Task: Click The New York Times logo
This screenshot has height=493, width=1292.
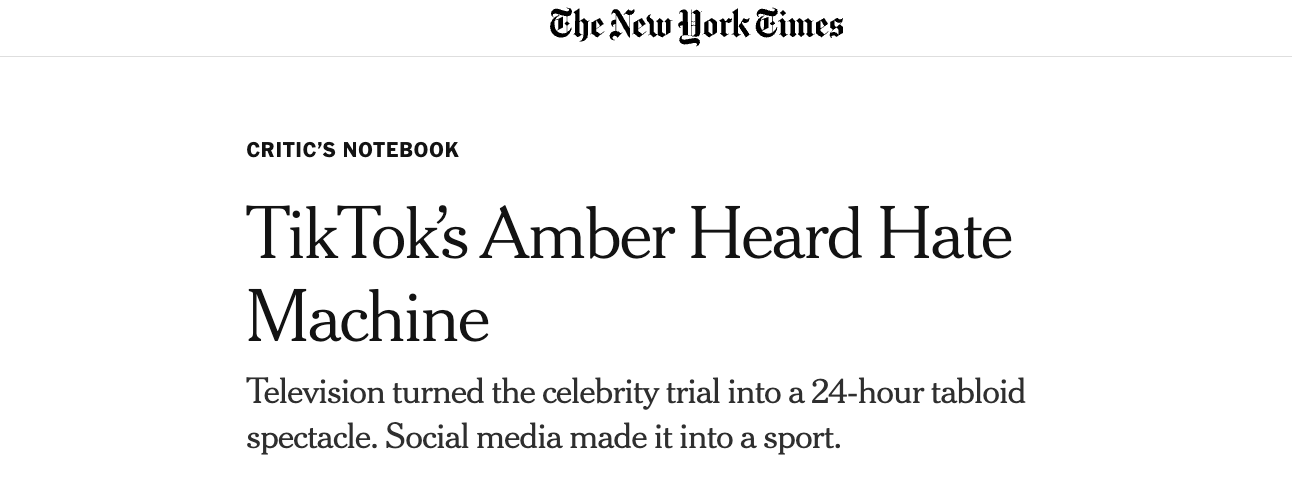Action: 696,25
